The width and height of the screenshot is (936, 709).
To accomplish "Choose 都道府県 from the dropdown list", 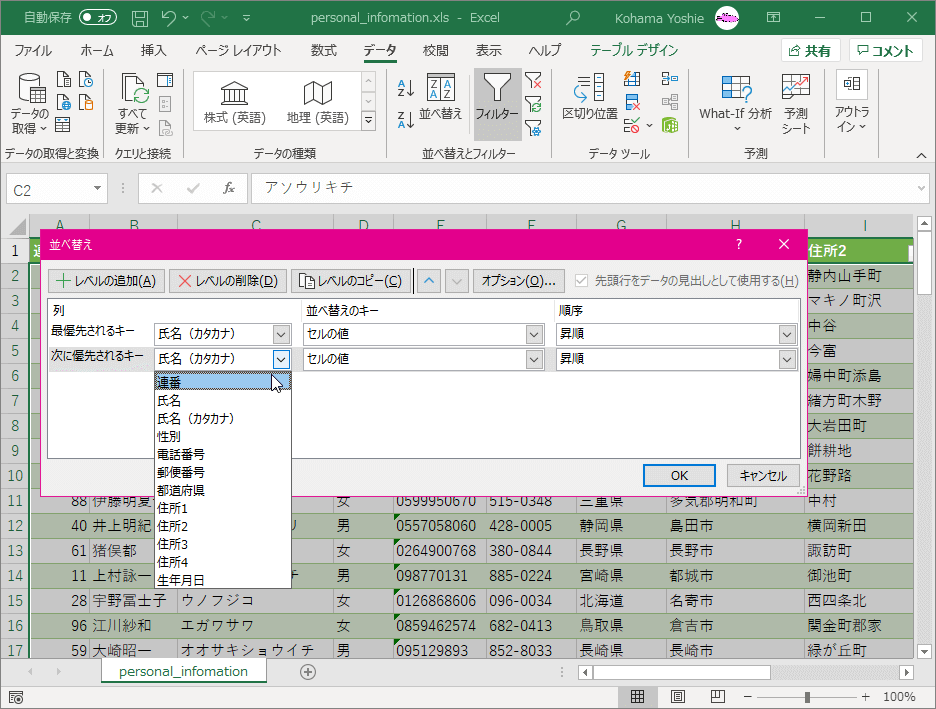I will coord(181,490).
